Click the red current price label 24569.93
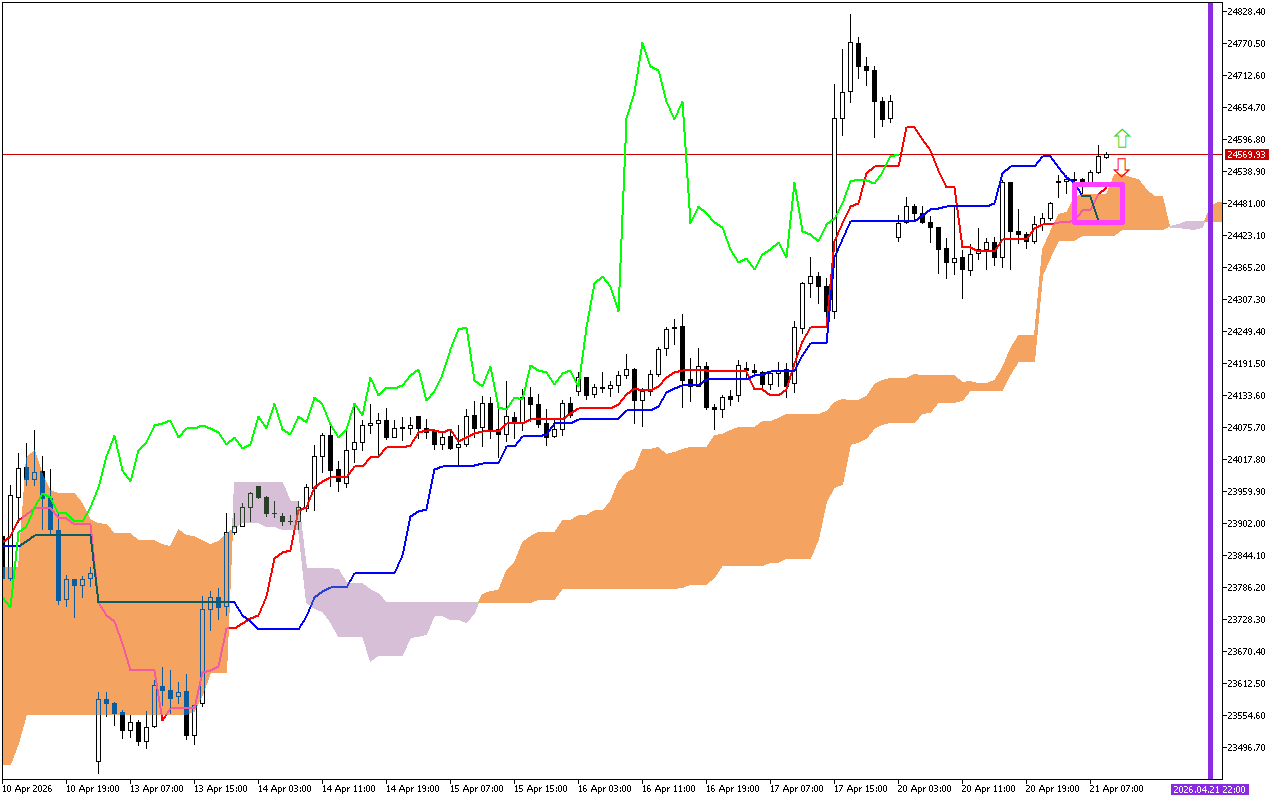Screen dimensions: 1280x800 [x=1247, y=155]
